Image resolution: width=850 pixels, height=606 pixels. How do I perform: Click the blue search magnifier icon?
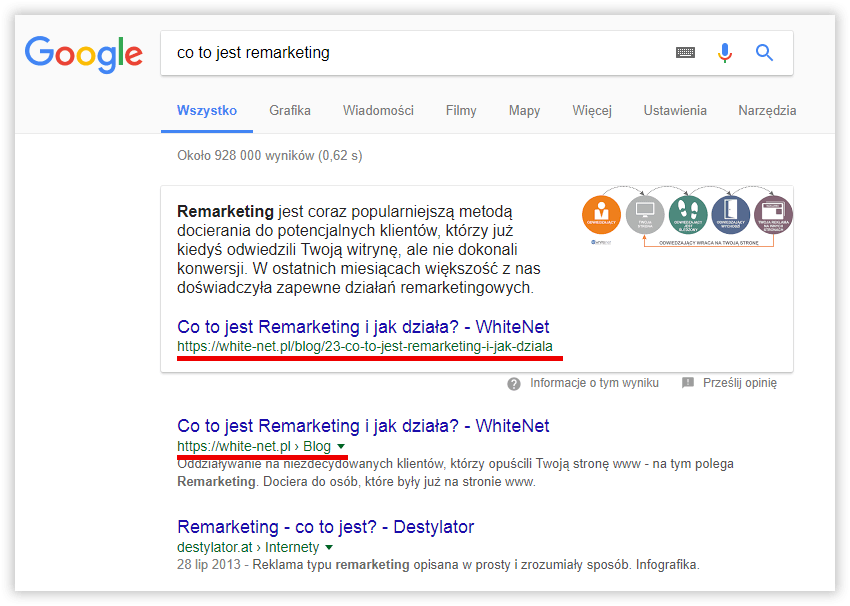[x=764, y=53]
